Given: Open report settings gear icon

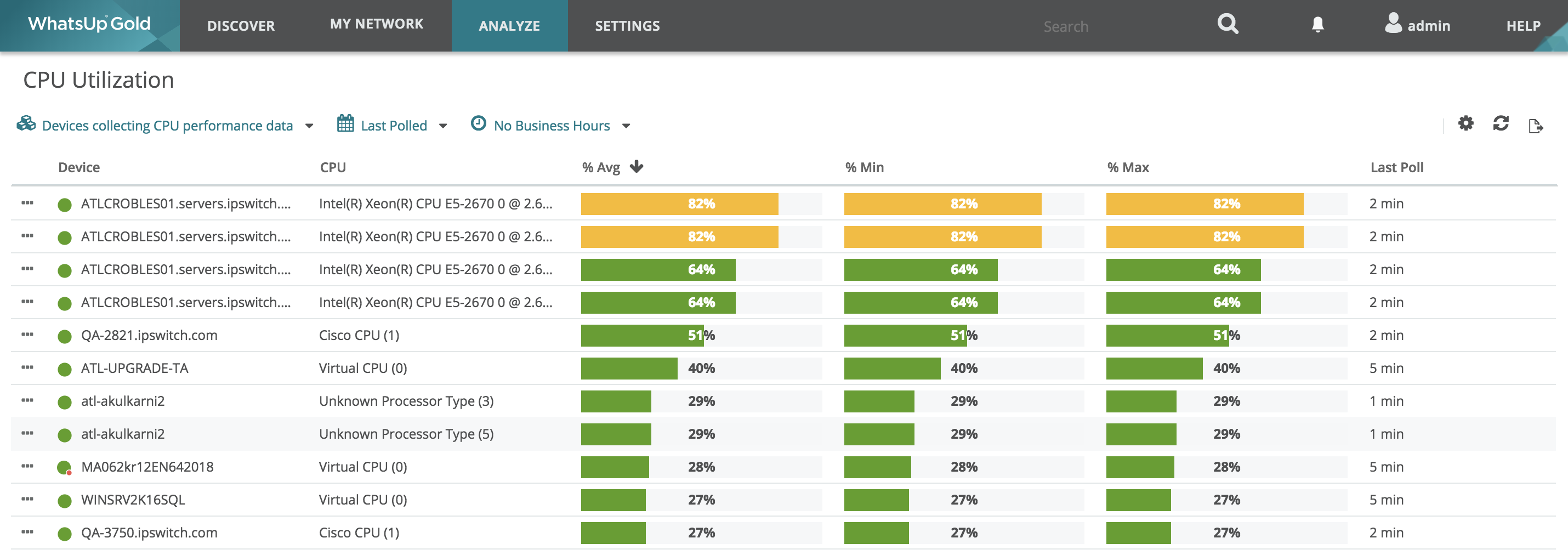Looking at the screenshot, I should coord(1465,124).
